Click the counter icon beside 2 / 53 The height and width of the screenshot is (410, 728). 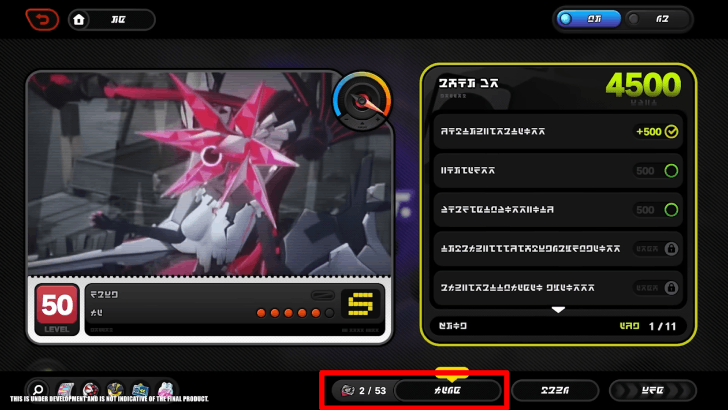[x=346, y=390]
